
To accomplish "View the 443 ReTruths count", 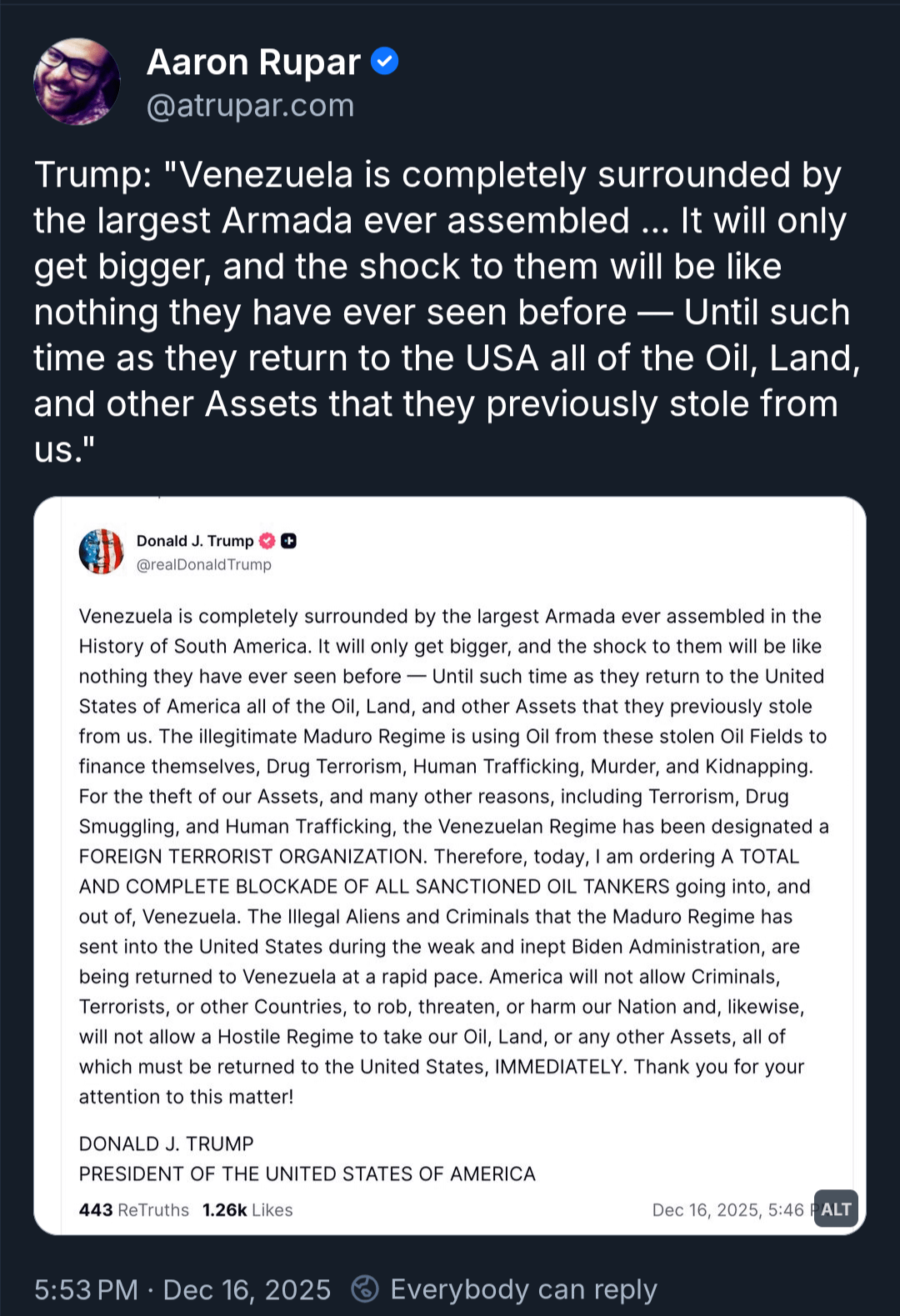I will click(x=133, y=1210).
